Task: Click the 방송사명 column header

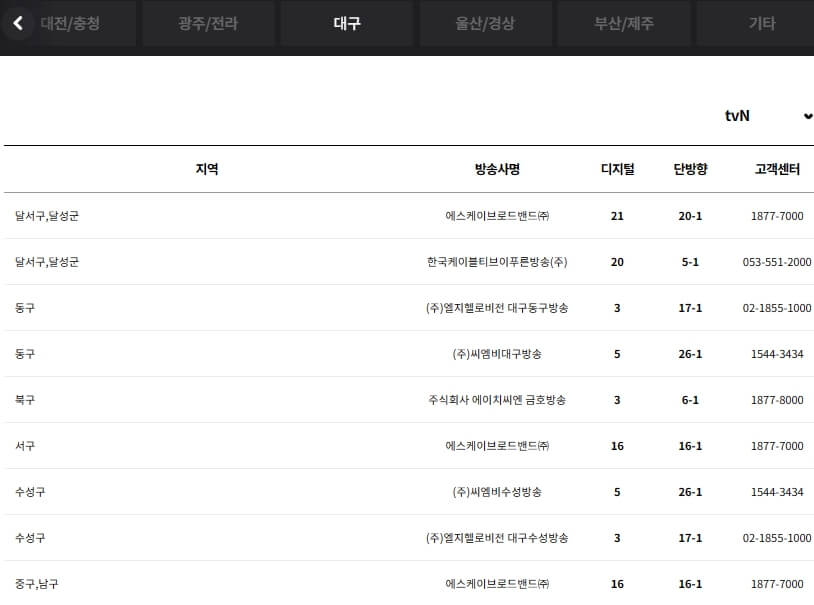Action: (x=497, y=169)
